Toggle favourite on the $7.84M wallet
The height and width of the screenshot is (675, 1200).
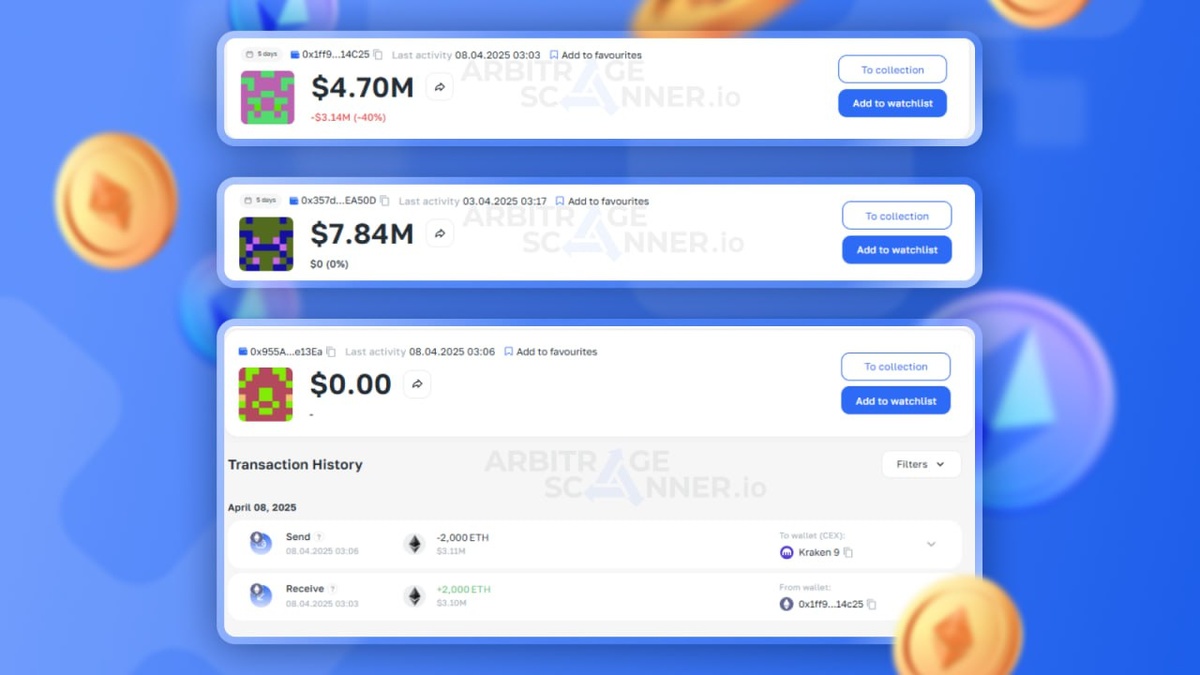602,201
